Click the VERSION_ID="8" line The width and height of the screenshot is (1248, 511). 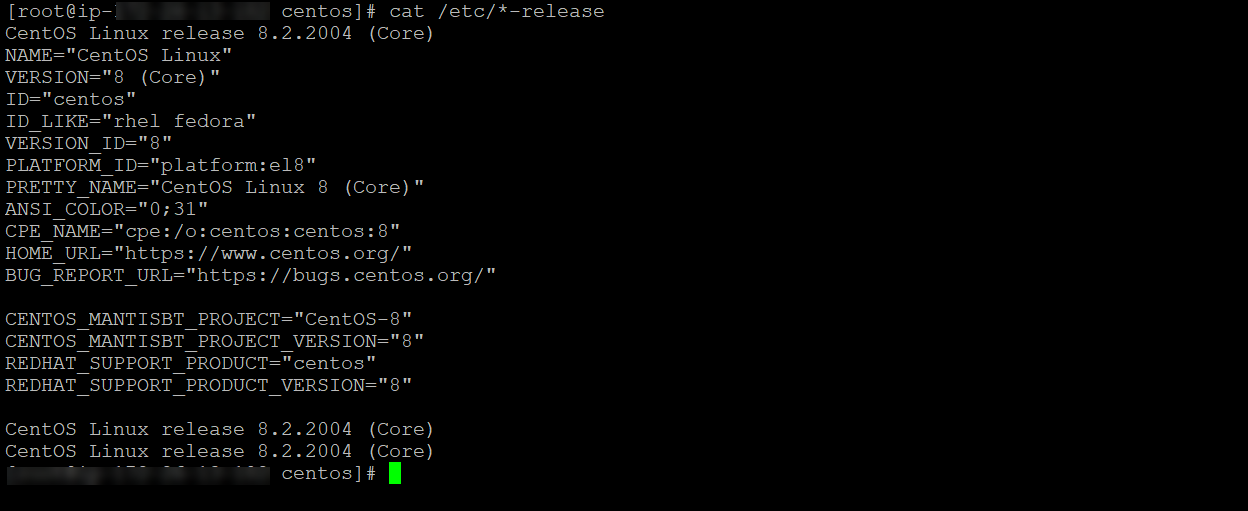click(89, 143)
